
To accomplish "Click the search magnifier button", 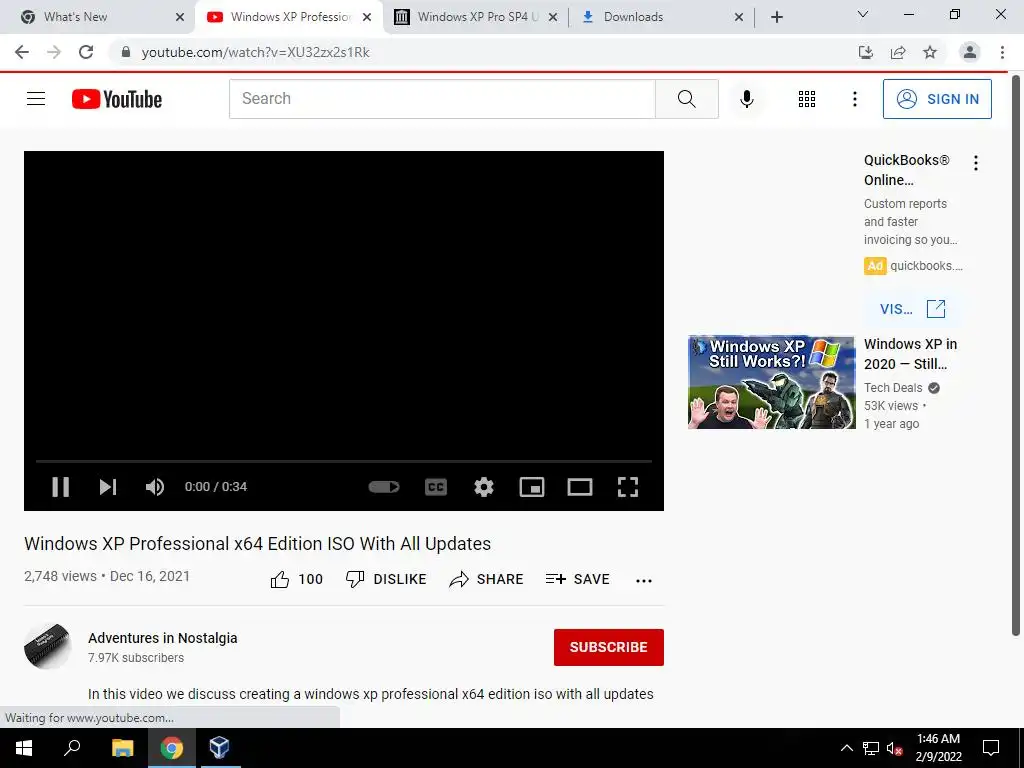I will [686, 99].
